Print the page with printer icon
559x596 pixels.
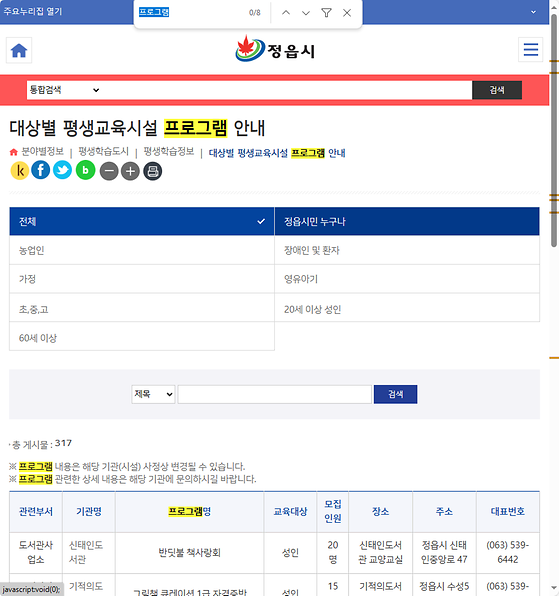tap(153, 171)
